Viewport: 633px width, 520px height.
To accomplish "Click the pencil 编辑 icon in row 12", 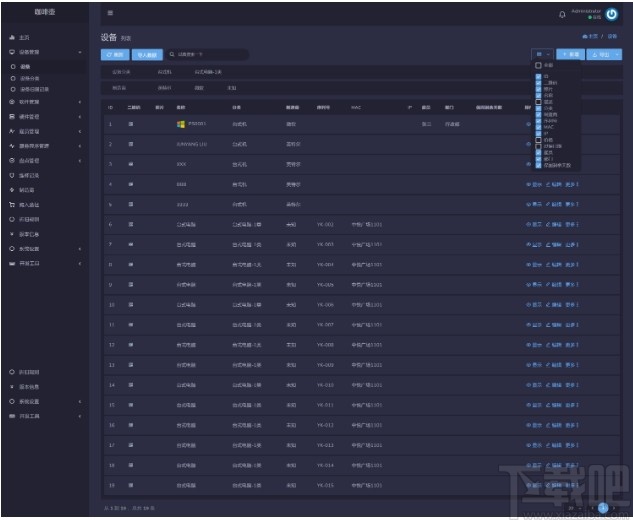I will [x=548, y=345].
